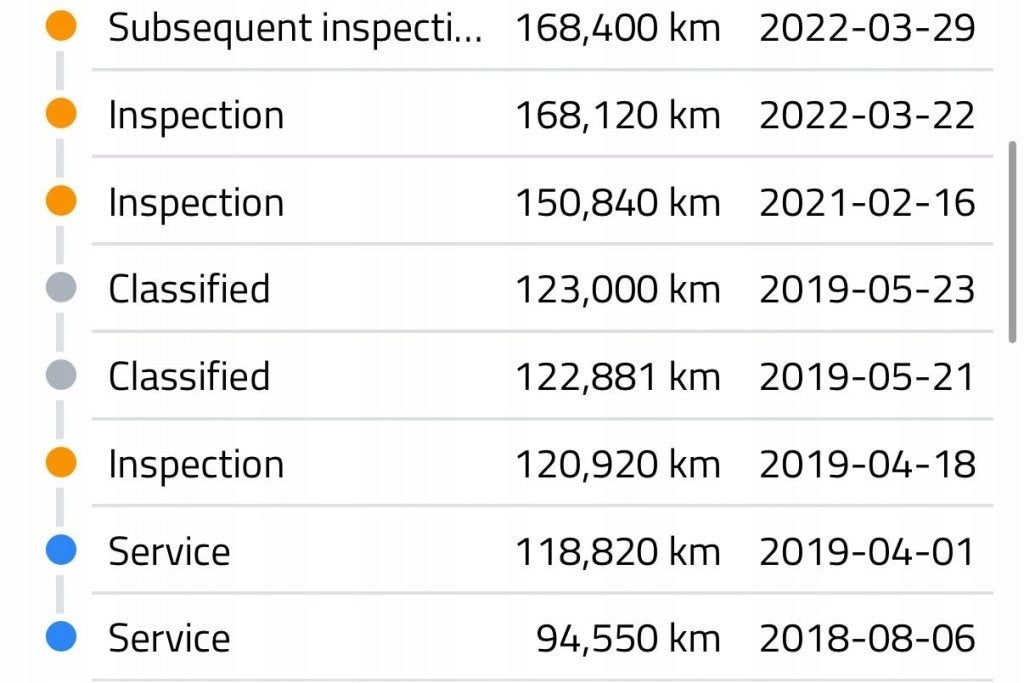Click blue dot for 94,550 km Service
1024x683 pixels.
(x=61, y=637)
